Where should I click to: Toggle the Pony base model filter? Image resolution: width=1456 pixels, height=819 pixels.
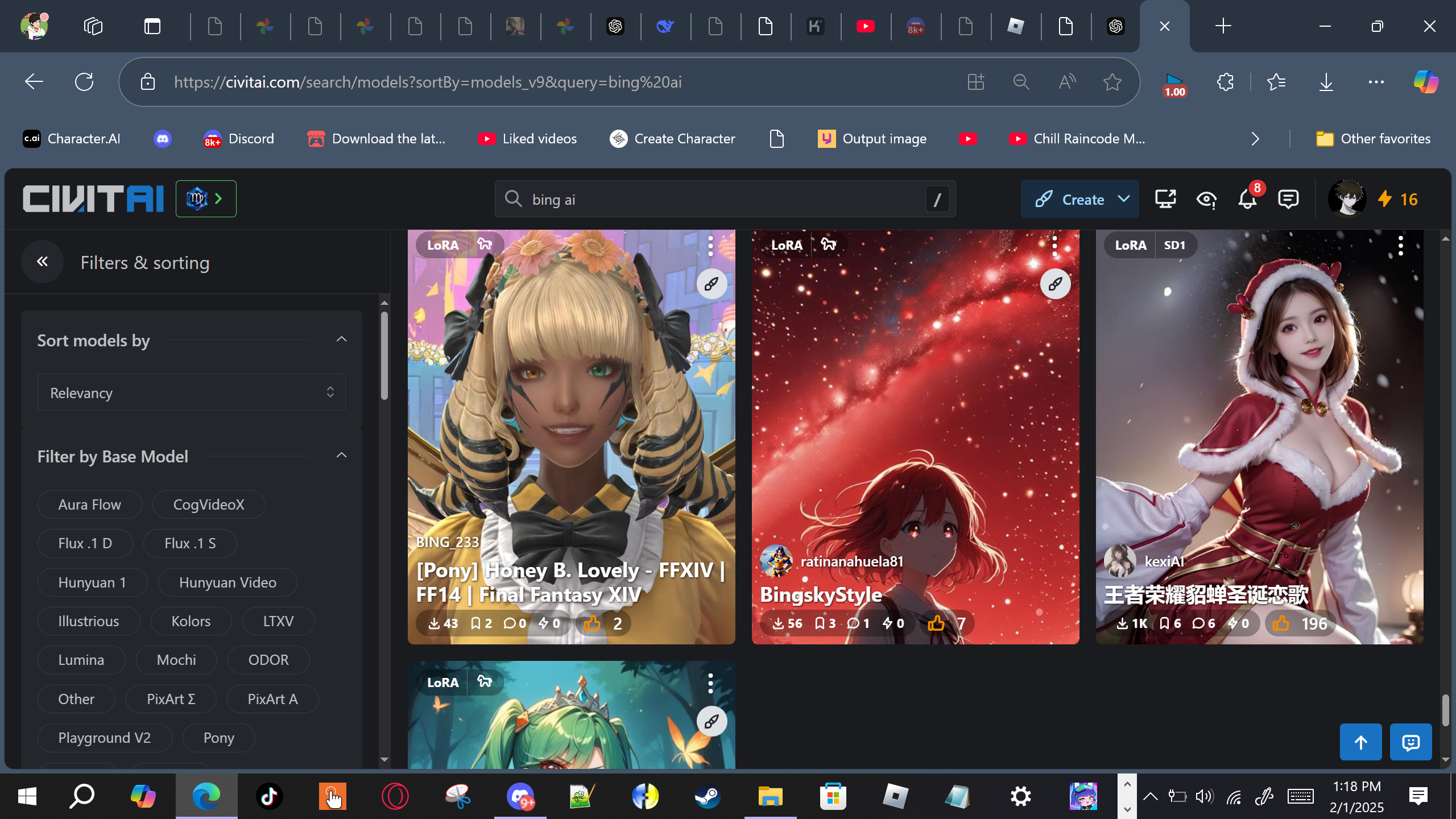tap(218, 738)
